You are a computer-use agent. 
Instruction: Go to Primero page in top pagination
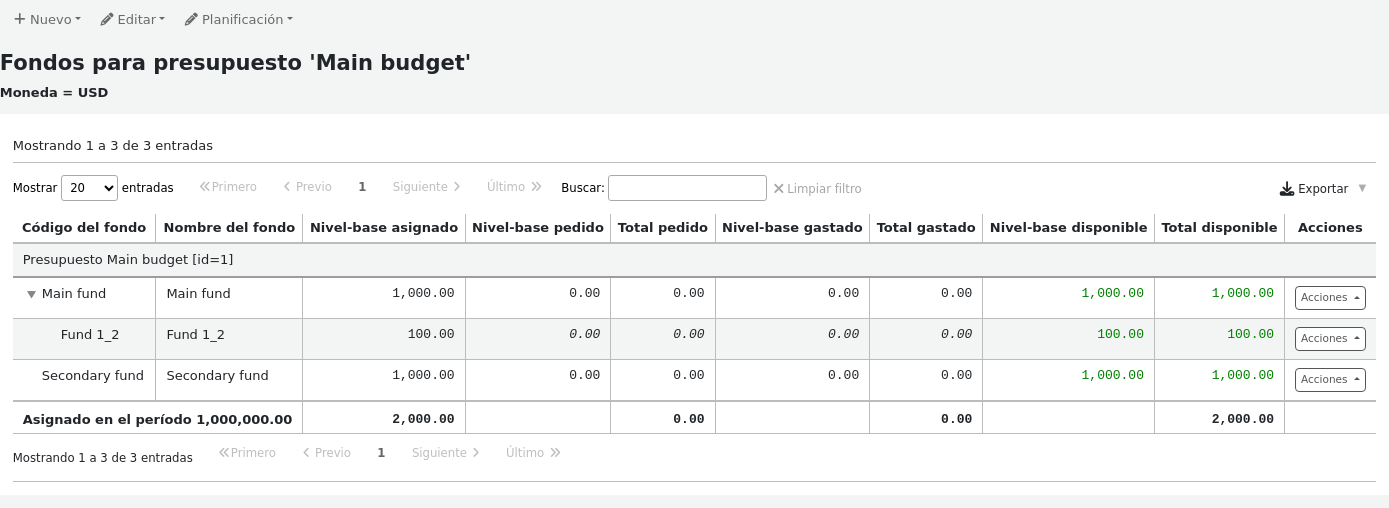point(228,187)
